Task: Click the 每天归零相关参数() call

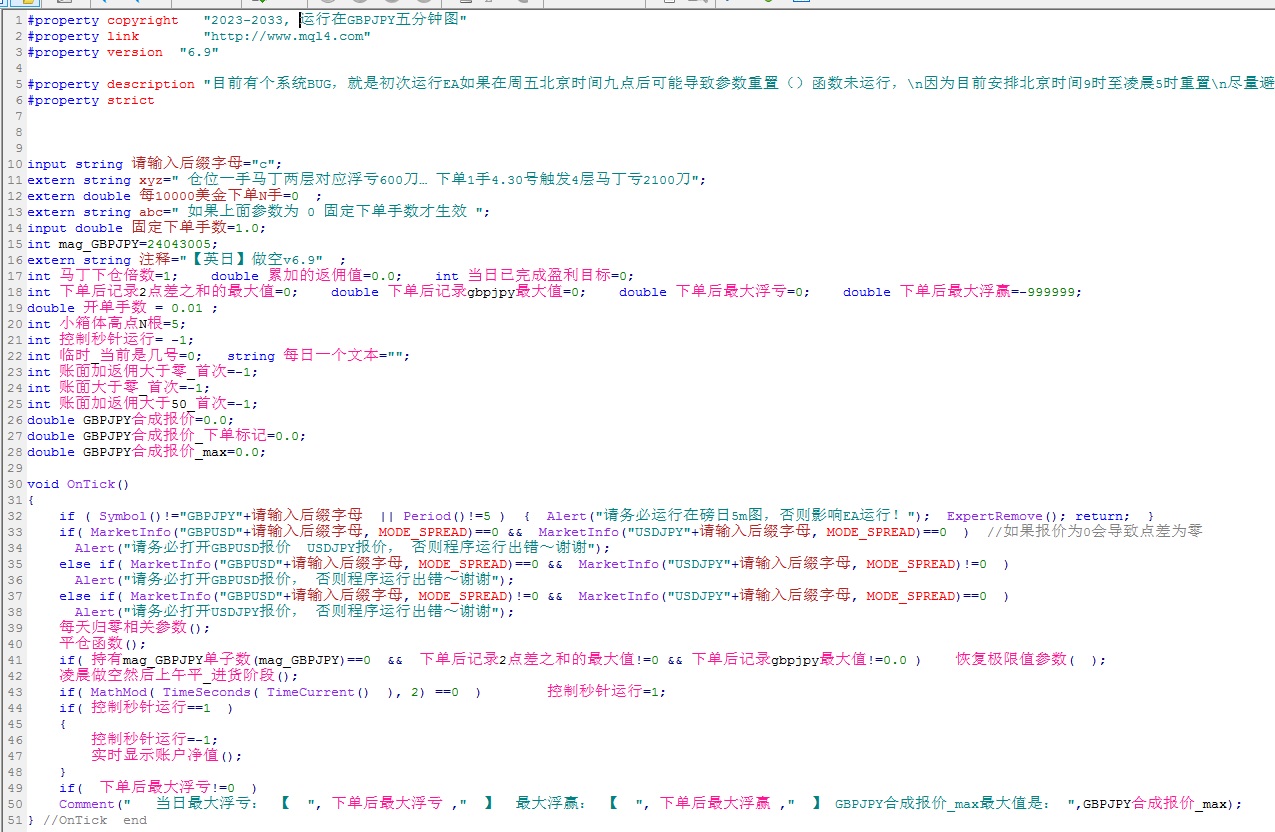Action: point(135,628)
